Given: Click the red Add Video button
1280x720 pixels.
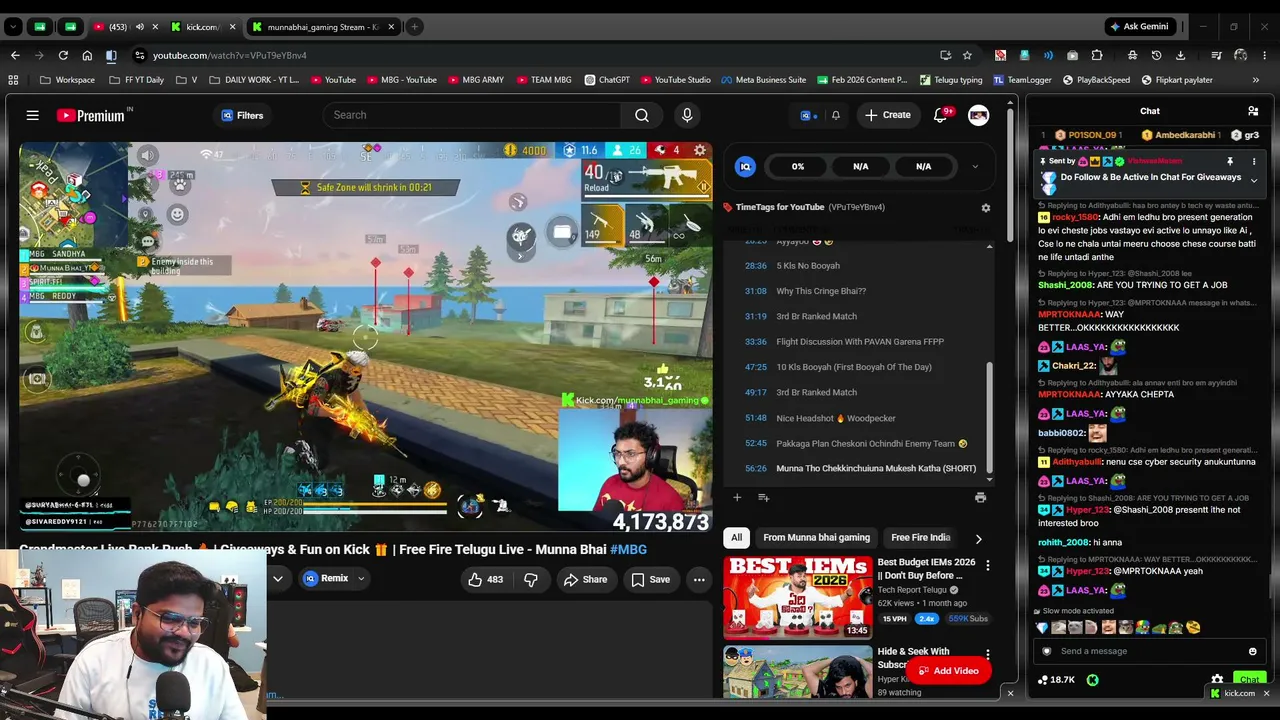Looking at the screenshot, I should [948, 671].
